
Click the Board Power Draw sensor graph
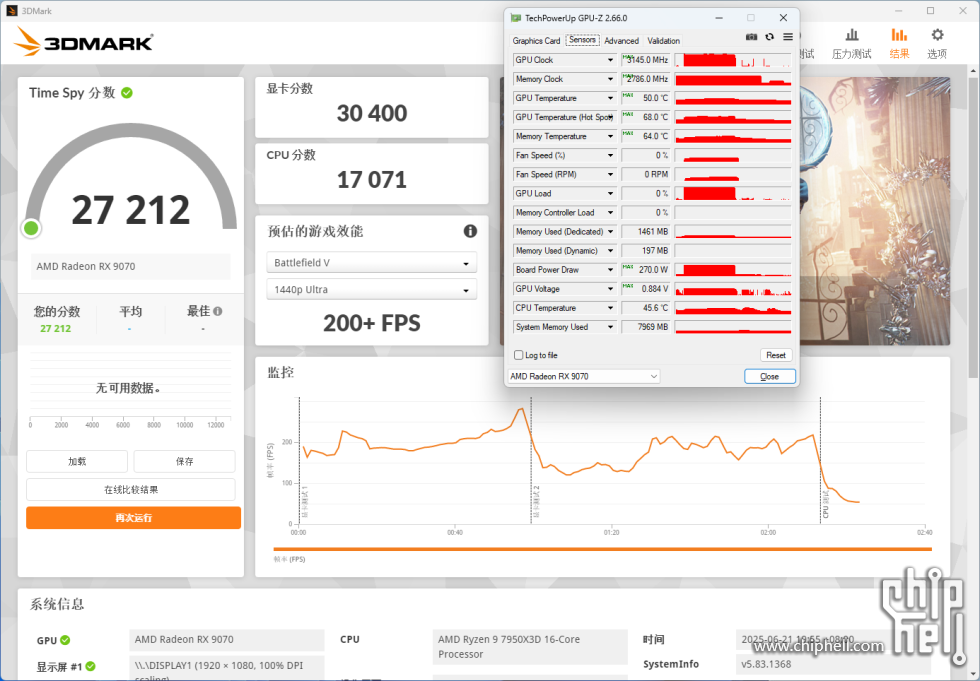coord(733,270)
